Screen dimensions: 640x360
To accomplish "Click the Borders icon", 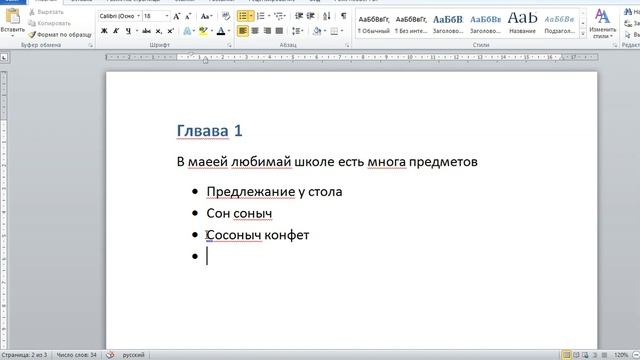I will click(x=334, y=31).
